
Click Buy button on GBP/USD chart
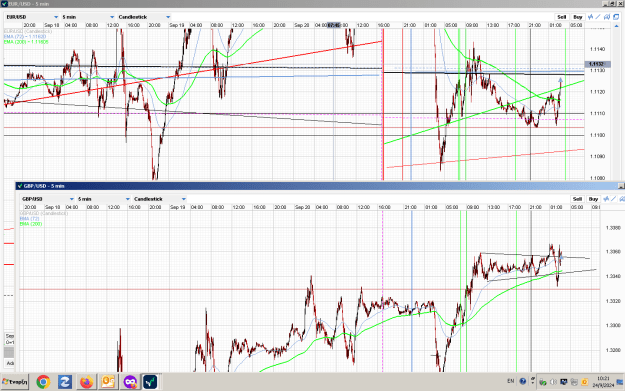coord(594,198)
